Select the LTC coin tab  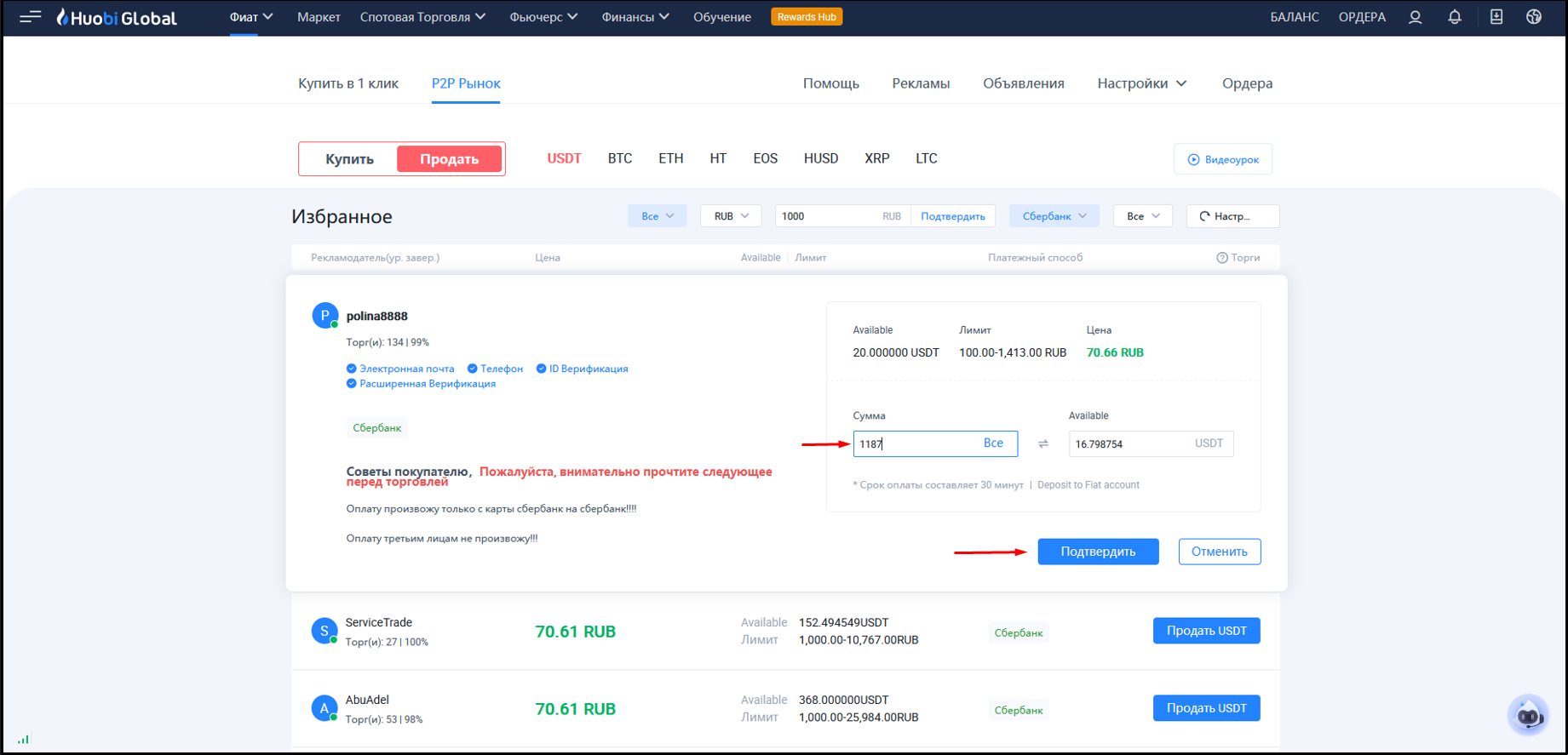click(x=927, y=158)
